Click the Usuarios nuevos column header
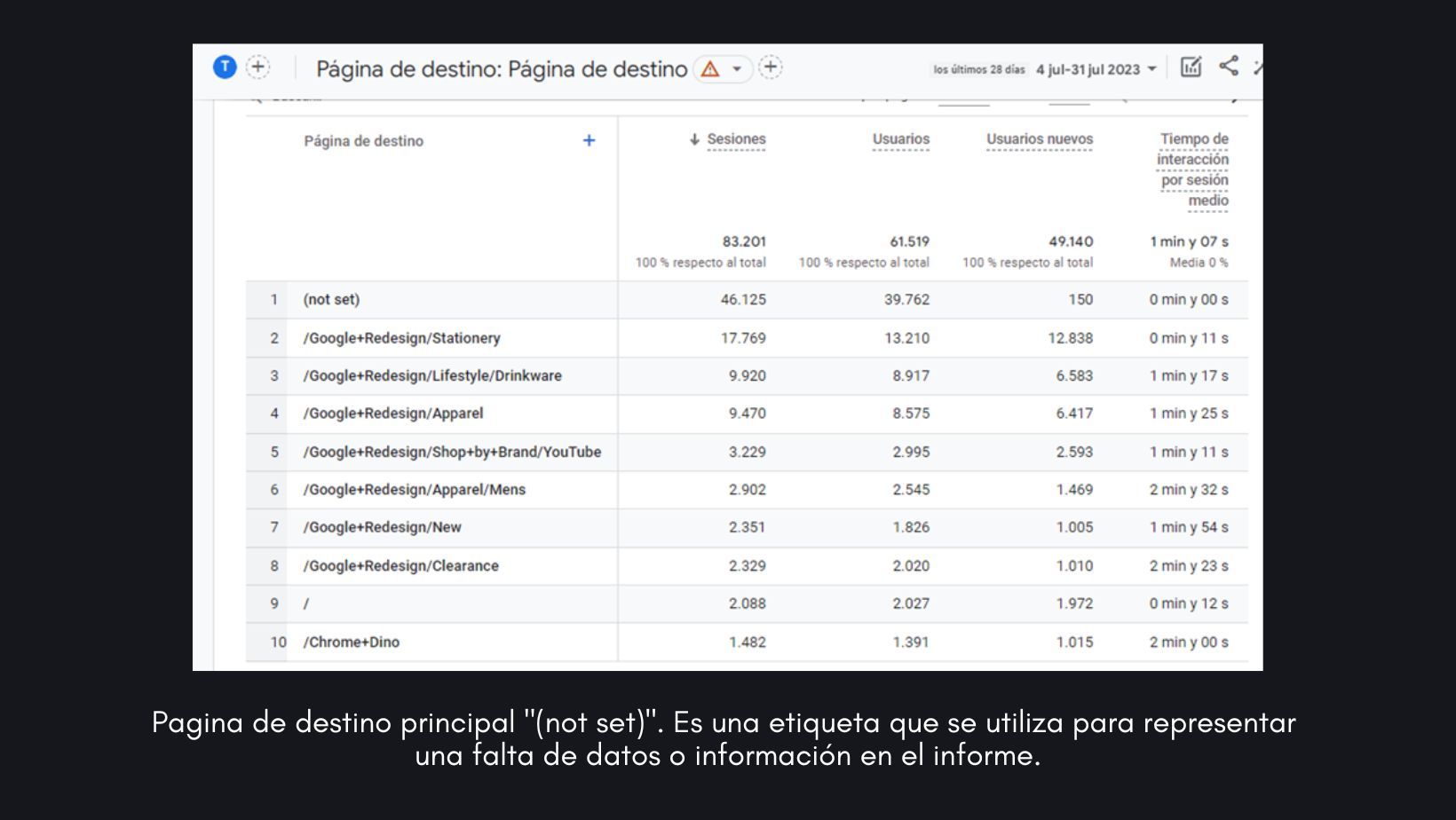The image size is (1456, 820). [1039, 139]
